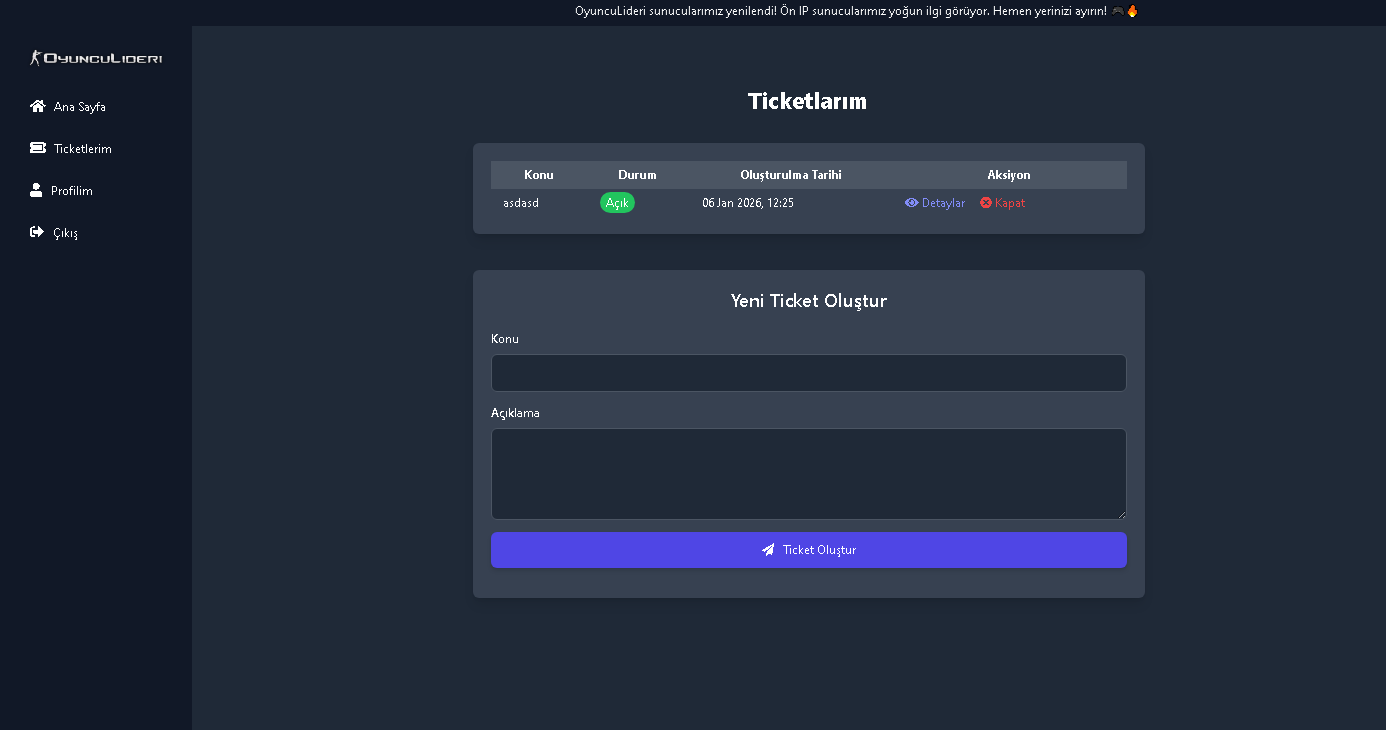Click the red X icon beside Kapat

pyautogui.click(x=986, y=203)
